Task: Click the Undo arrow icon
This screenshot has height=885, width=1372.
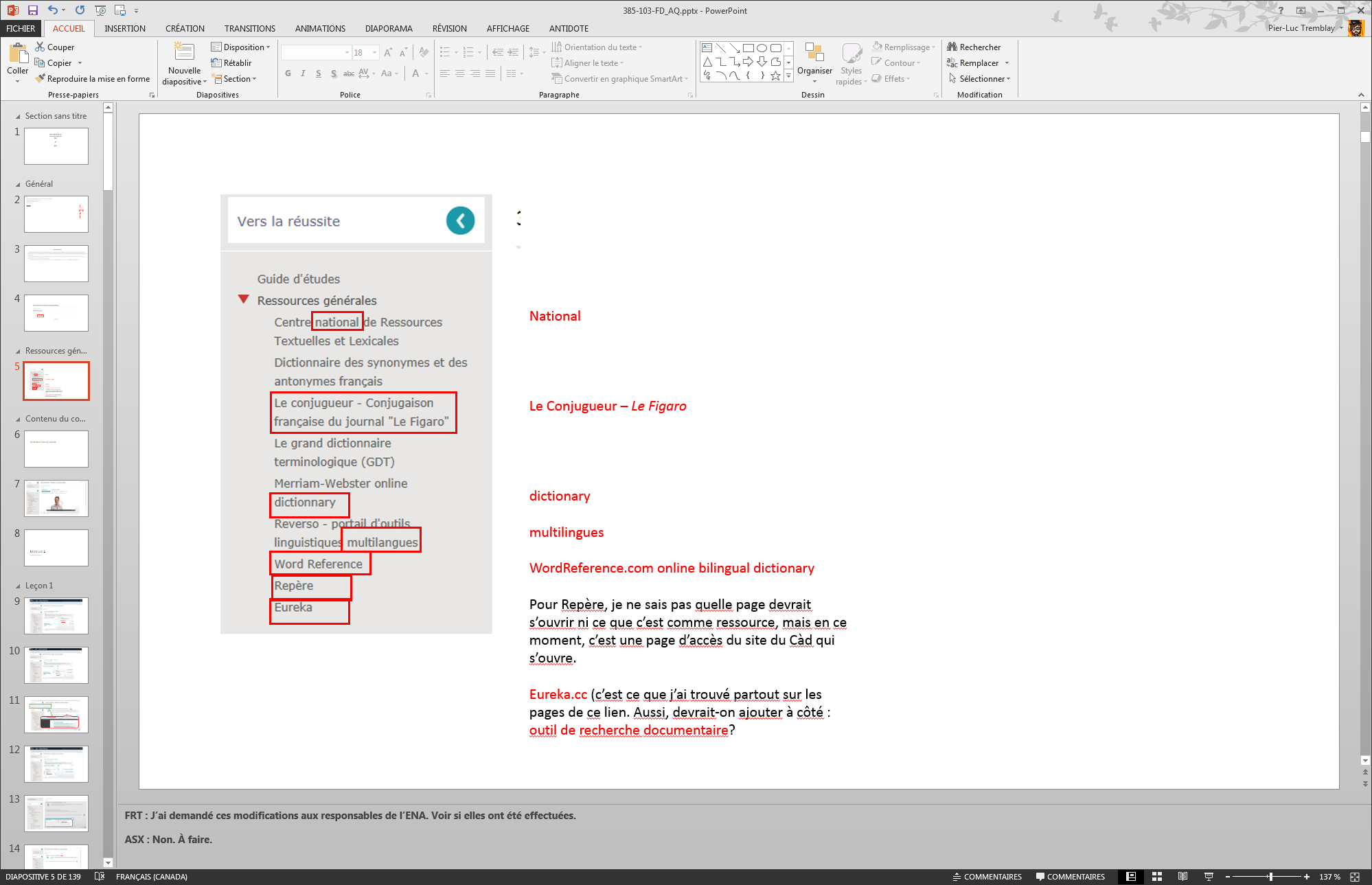Action: coord(53,10)
